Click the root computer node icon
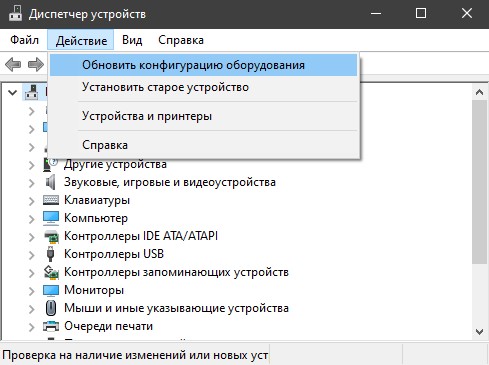Screen dimensions: 489x365 click(31, 92)
